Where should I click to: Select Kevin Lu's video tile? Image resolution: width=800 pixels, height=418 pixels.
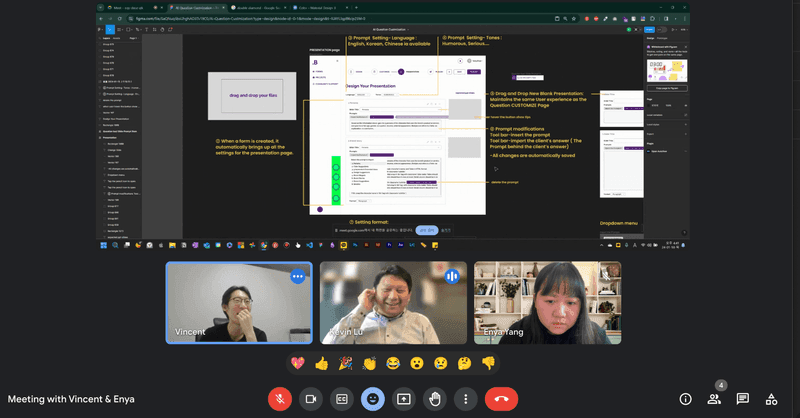pos(393,303)
